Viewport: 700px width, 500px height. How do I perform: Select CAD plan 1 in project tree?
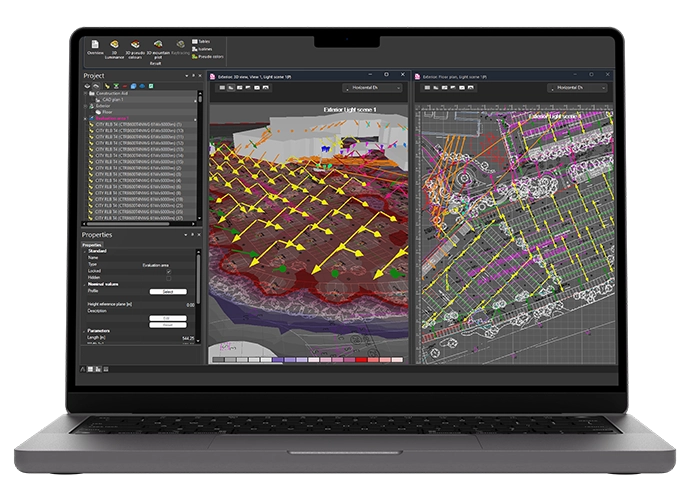tap(112, 101)
